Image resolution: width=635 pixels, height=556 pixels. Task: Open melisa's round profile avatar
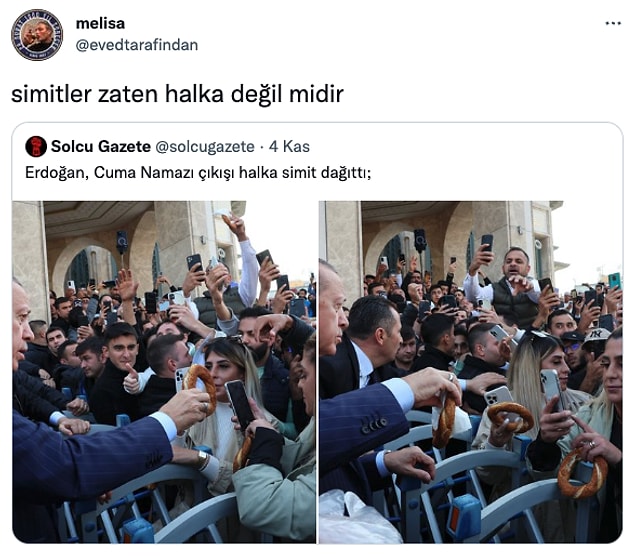pos(37,35)
